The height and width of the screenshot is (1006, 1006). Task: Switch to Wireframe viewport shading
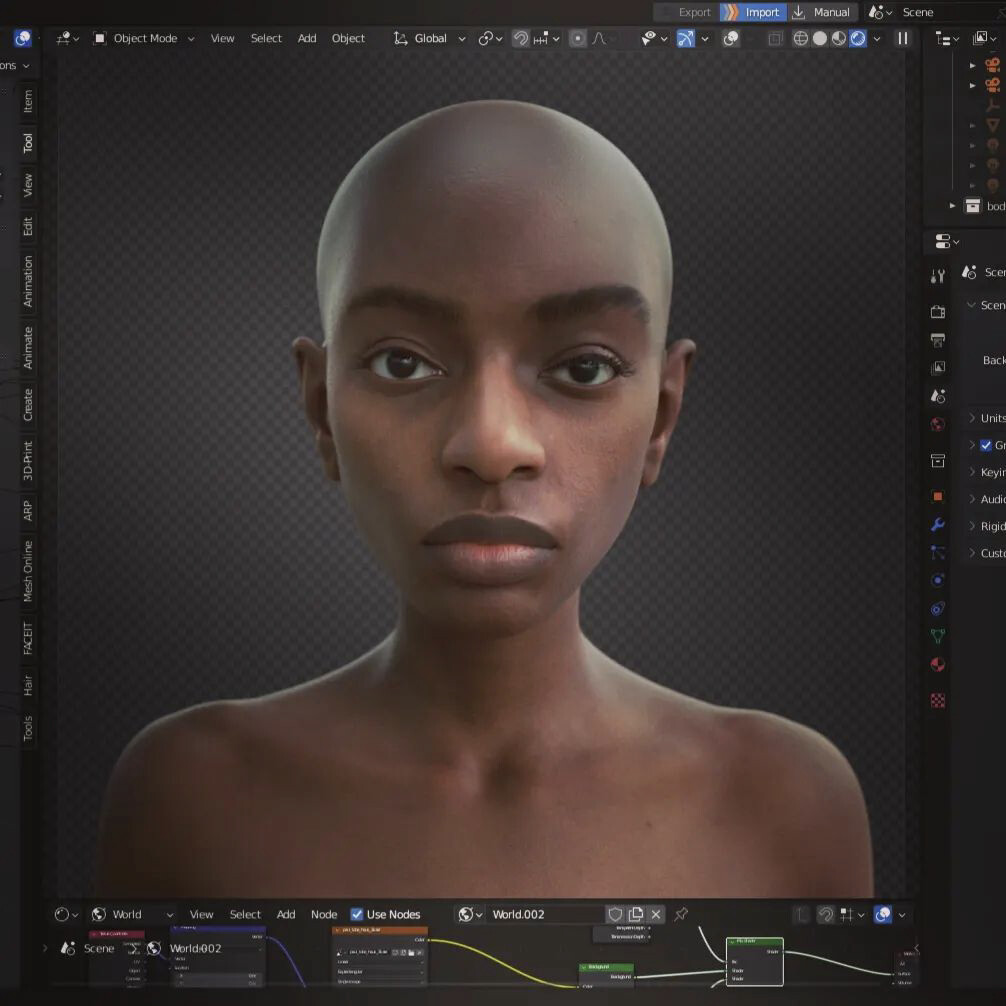point(800,38)
